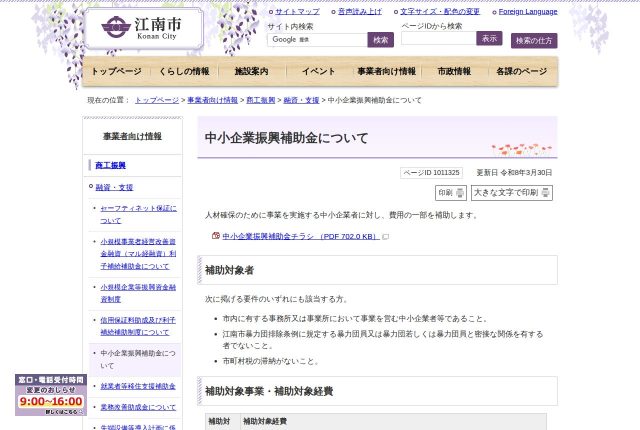Click printer icon on 大きな文字で印刷 button
This screenshot has height=430, width=640.
click(x=545, y=193)
